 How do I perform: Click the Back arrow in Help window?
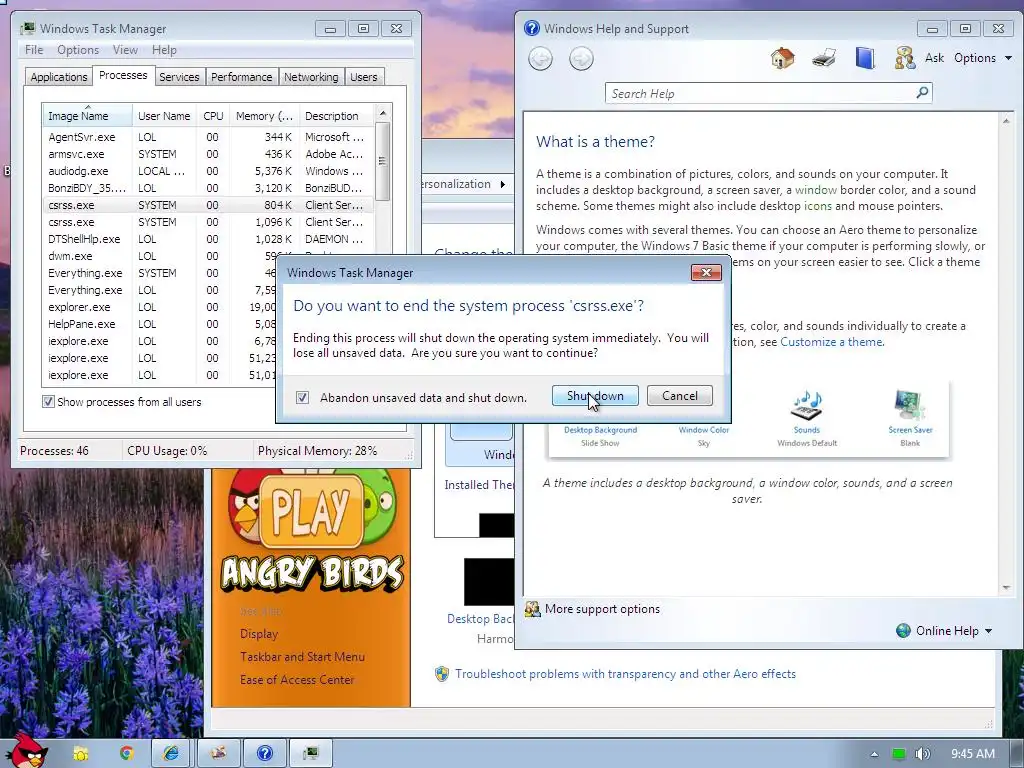click(540, 59)
